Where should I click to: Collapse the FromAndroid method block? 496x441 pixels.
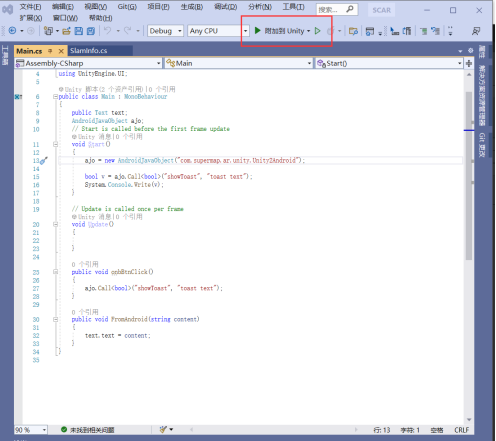pos(55,319)
